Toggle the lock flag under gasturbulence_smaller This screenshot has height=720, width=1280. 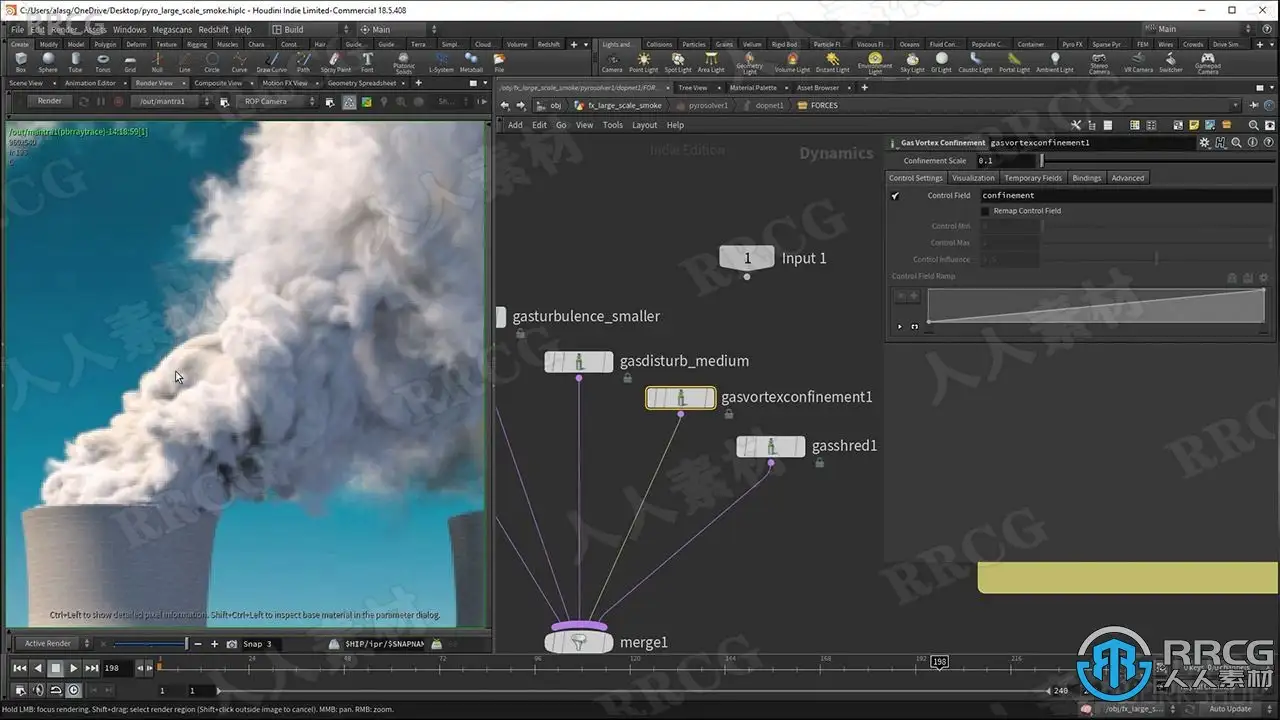pyautogui.click(x=521, y=333)
